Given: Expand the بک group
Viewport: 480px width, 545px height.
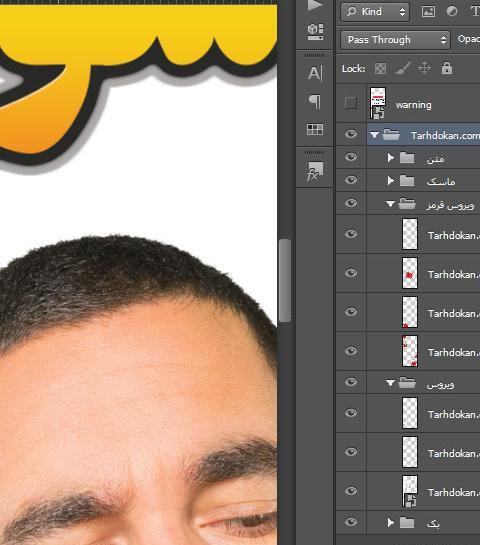Looking at the screenshot, I should (391, 522).
